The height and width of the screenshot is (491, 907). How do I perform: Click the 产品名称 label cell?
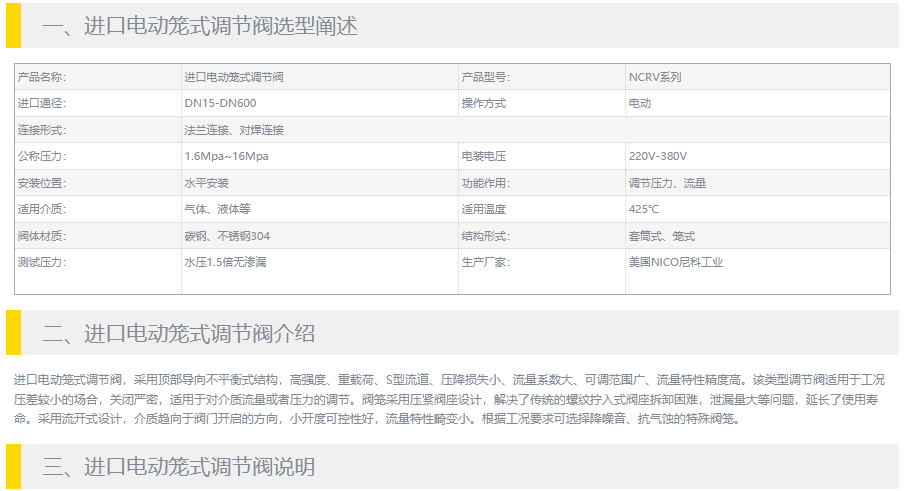pyautogui.click(x=42, y=77)
